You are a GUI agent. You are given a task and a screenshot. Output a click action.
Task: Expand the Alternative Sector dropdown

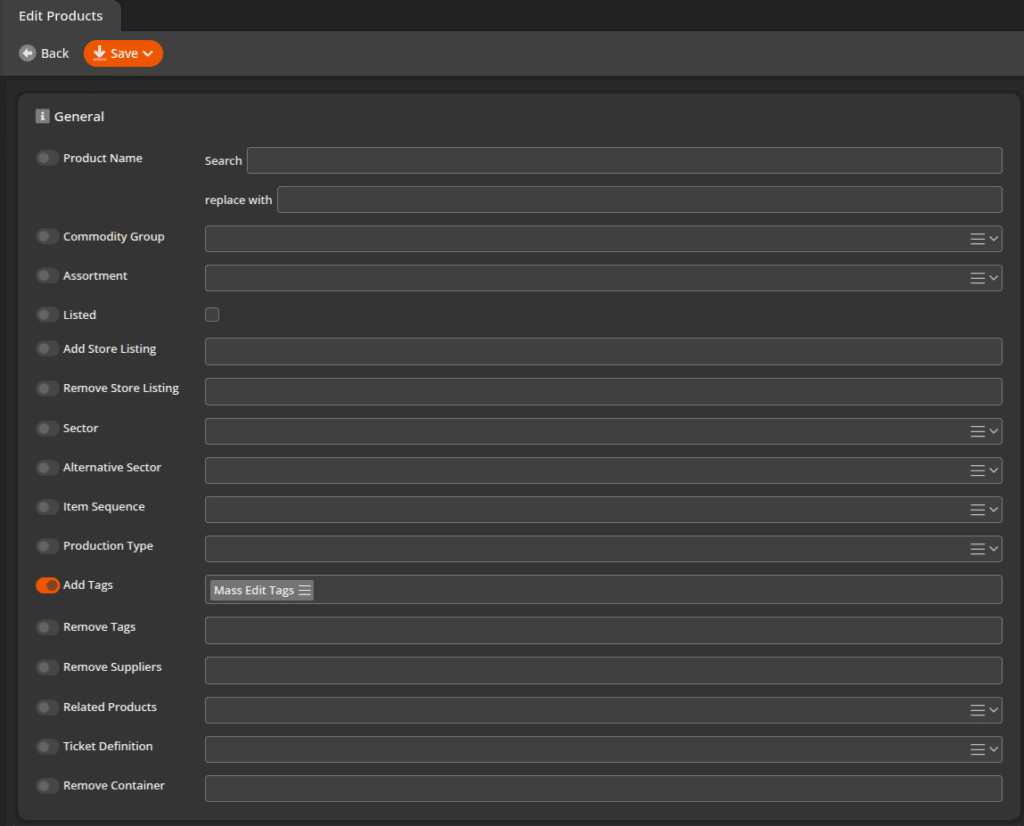click(x=993, y=470)
